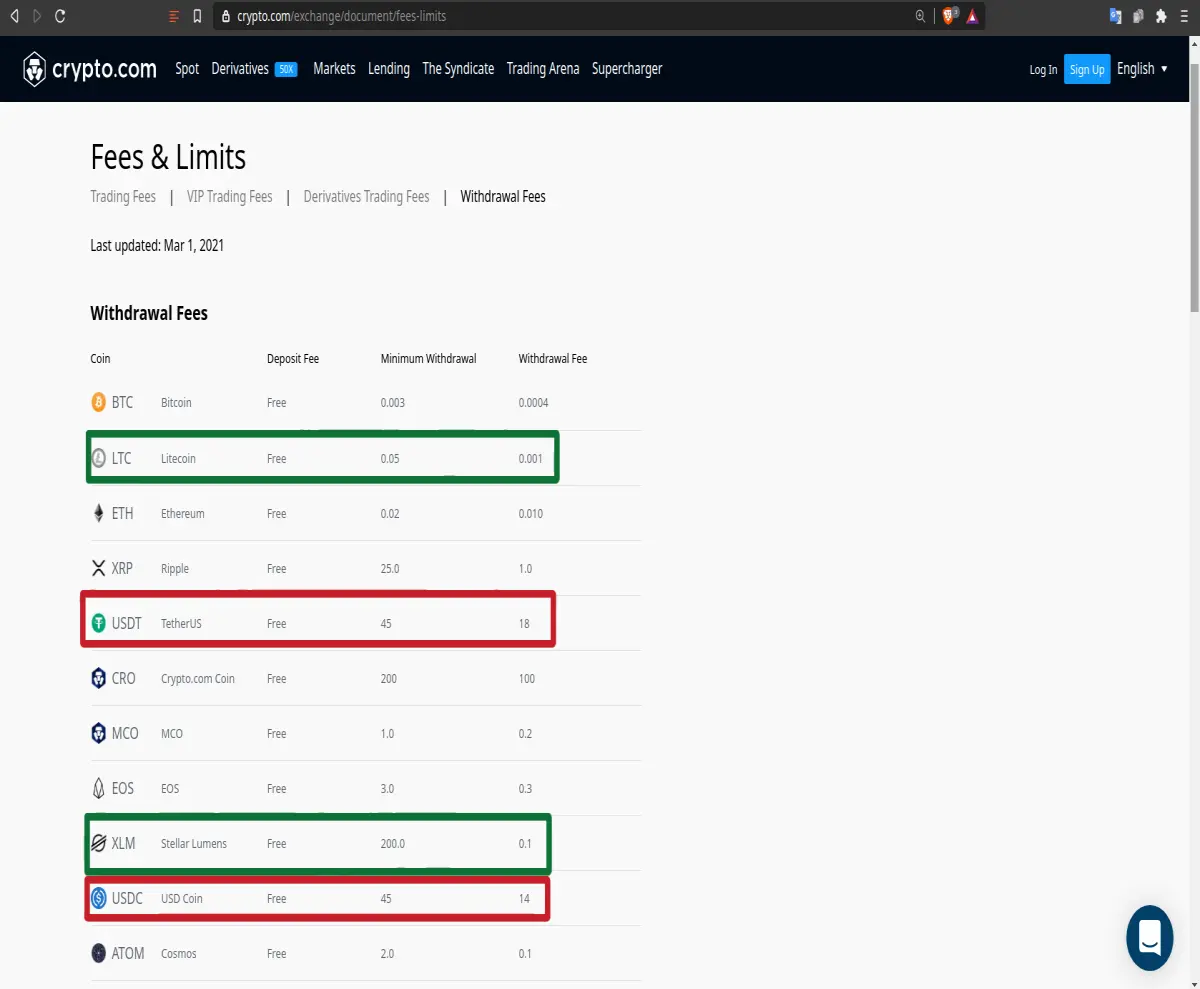Viewport: 1200px width, 989px height.
Task: Click the Ripple XRP icon
Action: 98,568
